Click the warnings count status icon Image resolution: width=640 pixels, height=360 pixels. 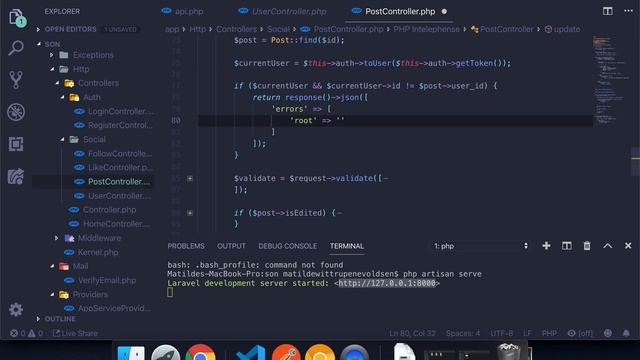tap(36, 333)
